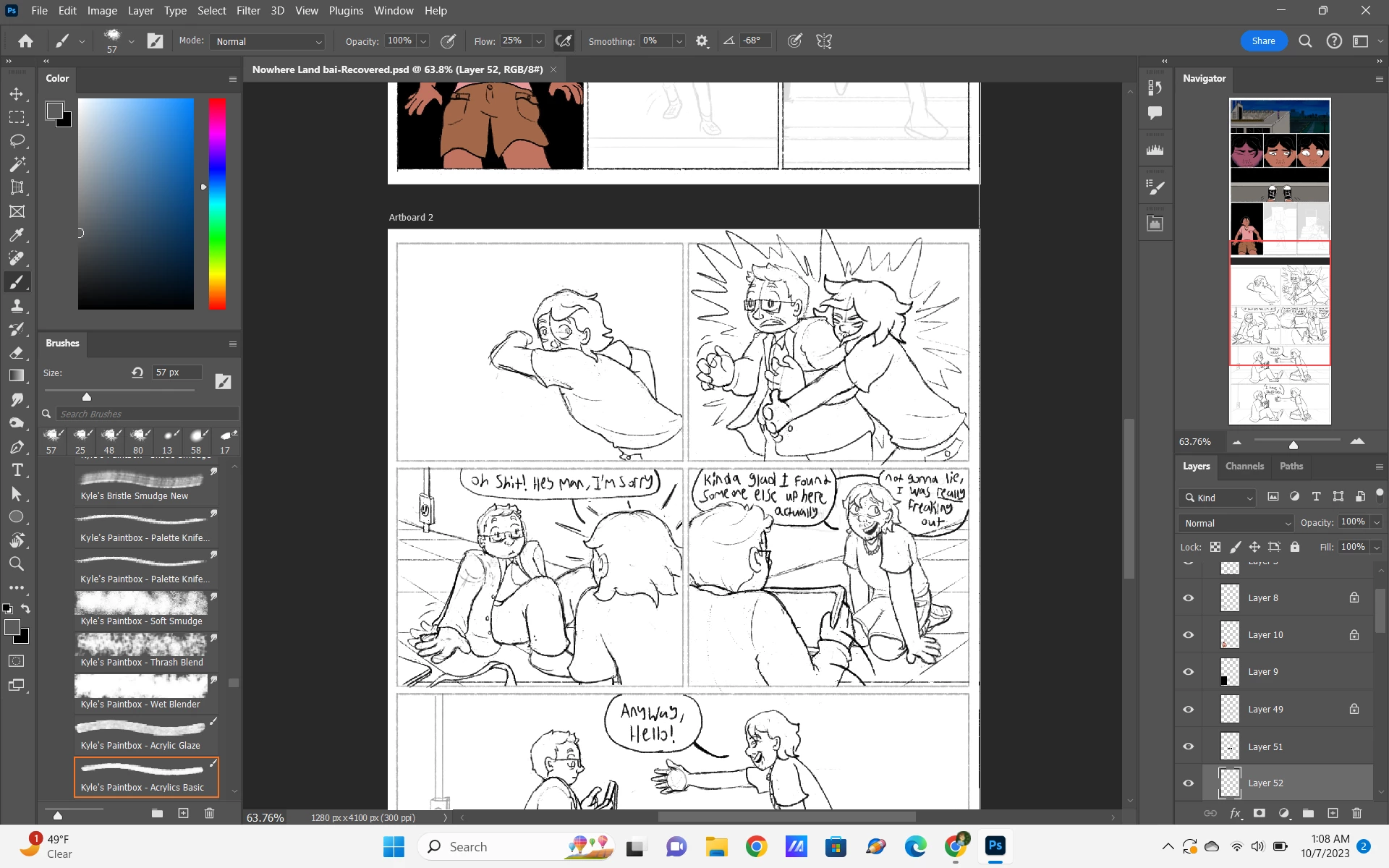Select the Horizontal Type tool
This screenshot has height=868, width=1389.
click(x=17, y=470)
